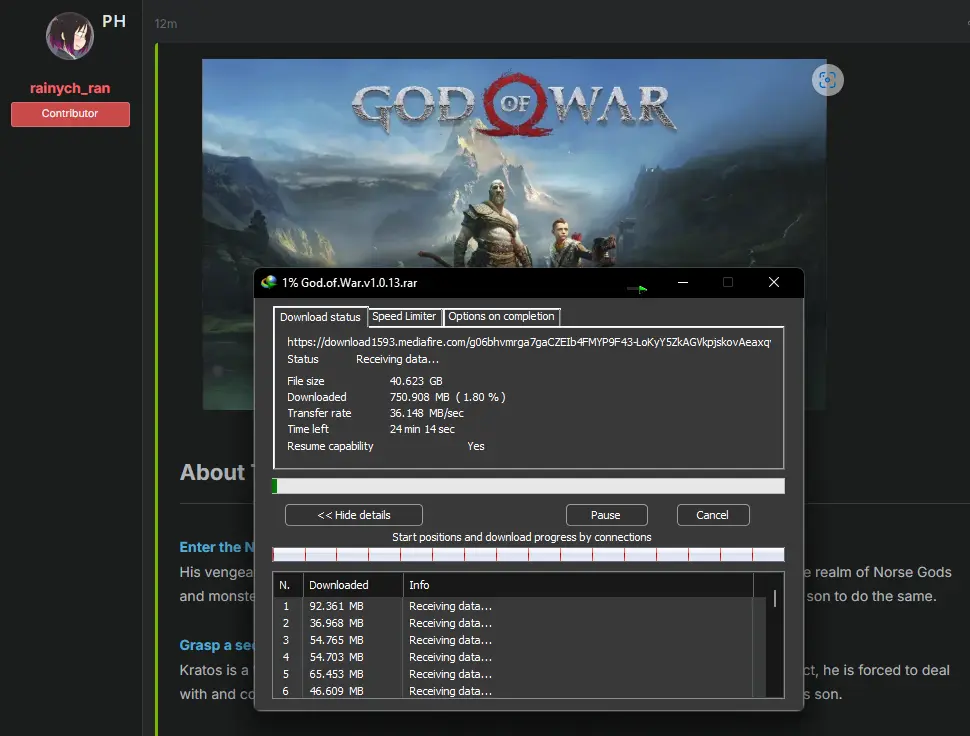Open the Speed Limiter tab
970x736 pixels.
[x=405, y=317]
